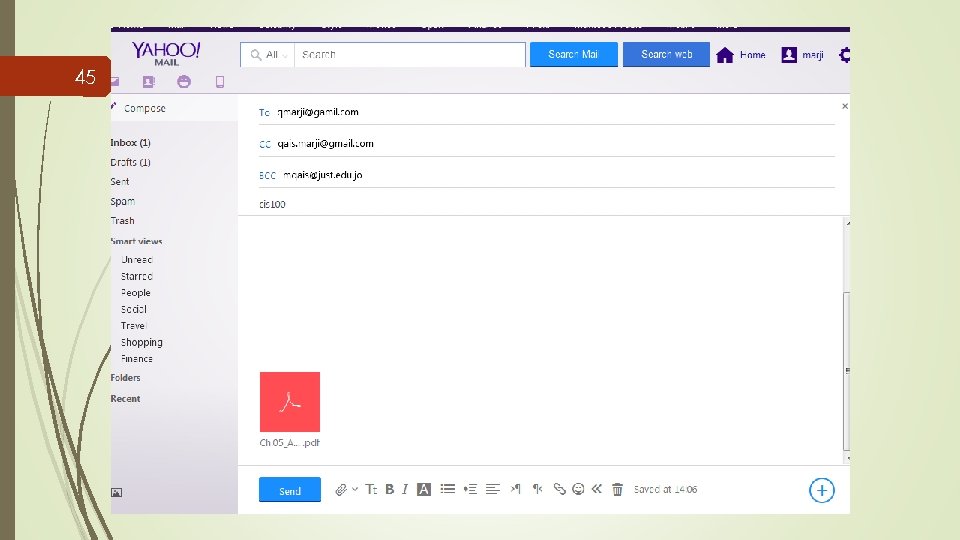Select the People smart view
960x540 pixels.
coord(135,293)
